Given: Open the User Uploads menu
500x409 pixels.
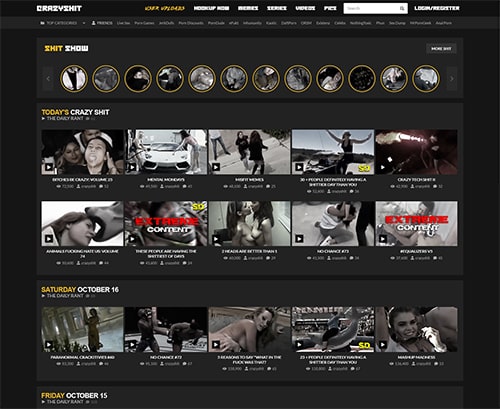Looking at the screenshot, I should click(165, 8).
